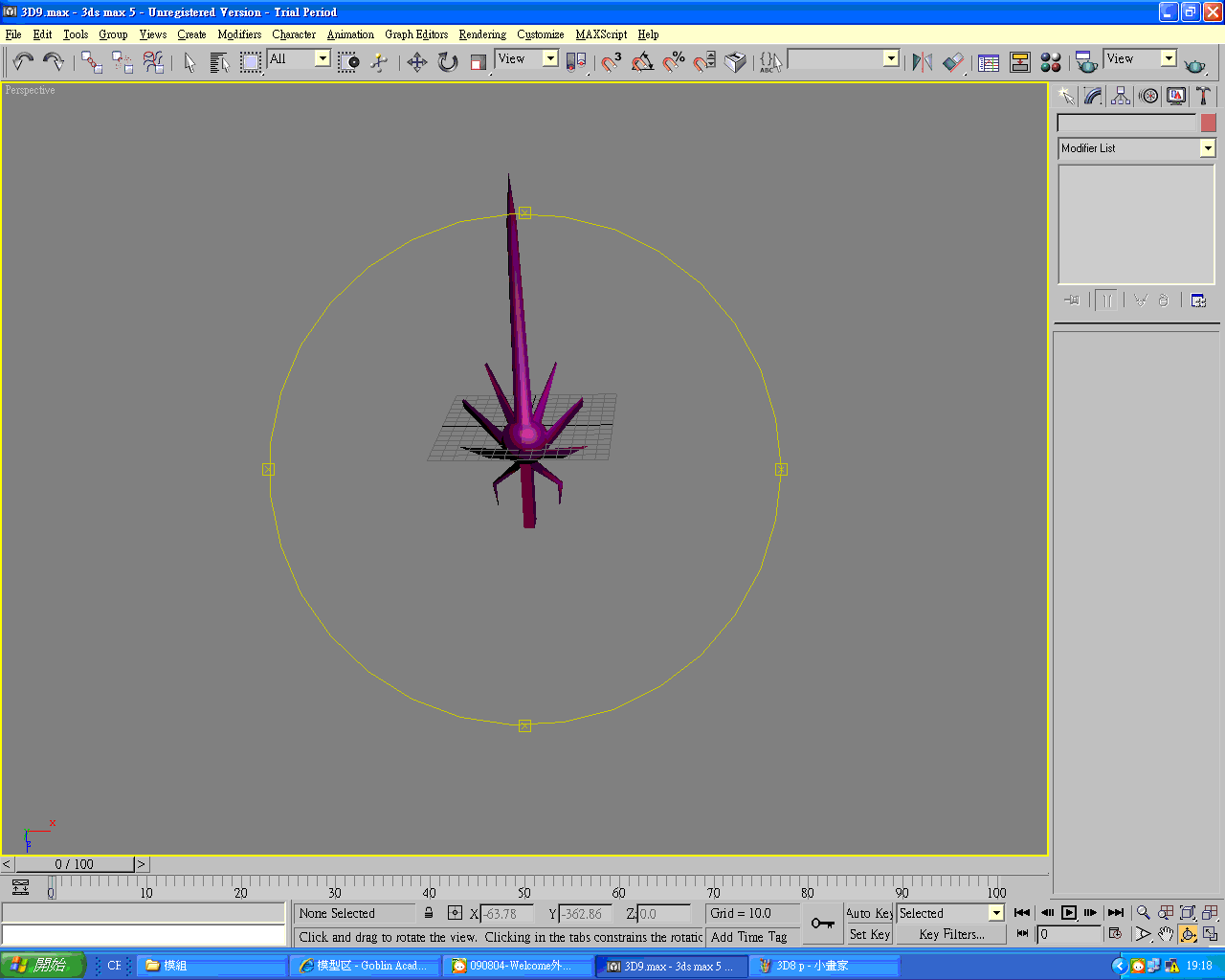The width and height of the screenshot is (1225, 980).
Task: Click the object color swatch
Action: 1209,123
